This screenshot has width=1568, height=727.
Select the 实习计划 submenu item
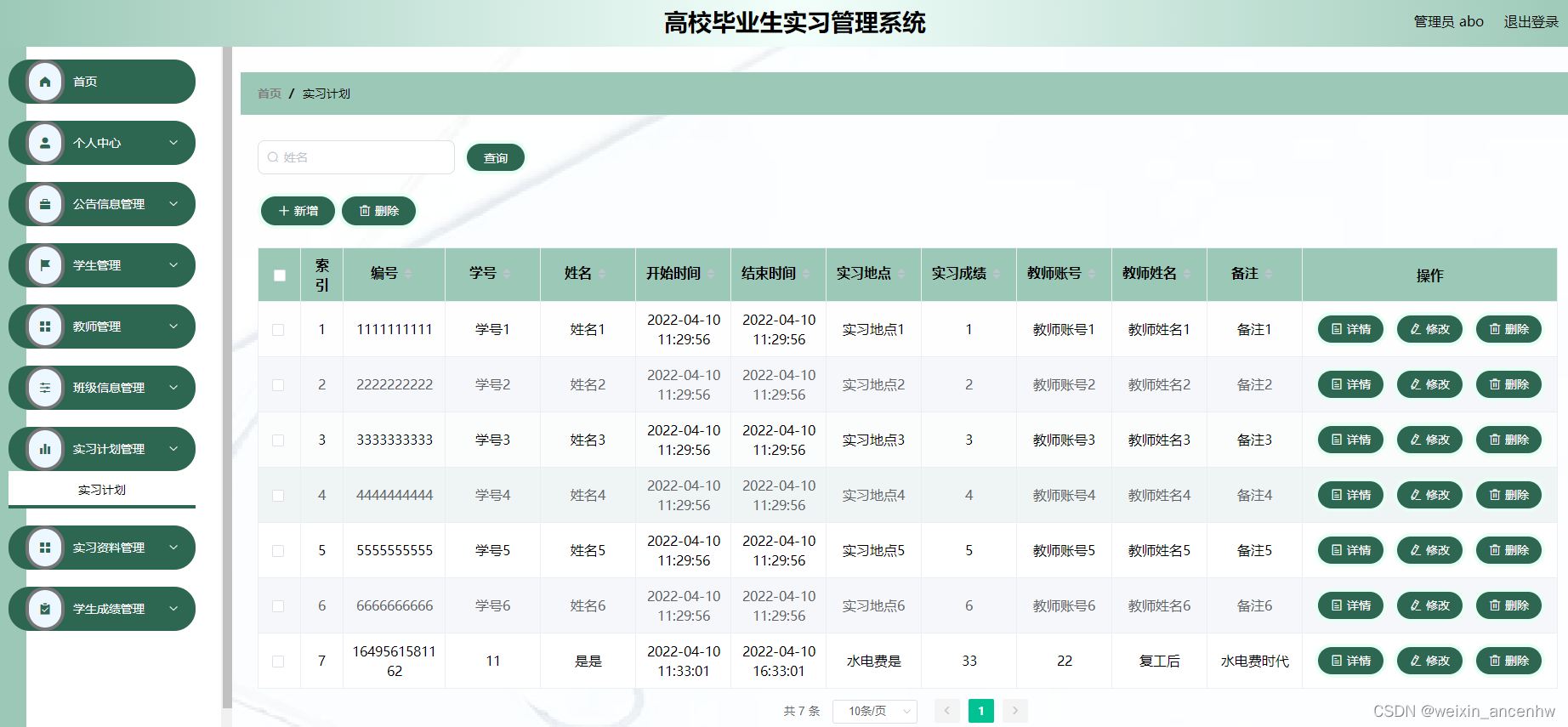(102, 490)
